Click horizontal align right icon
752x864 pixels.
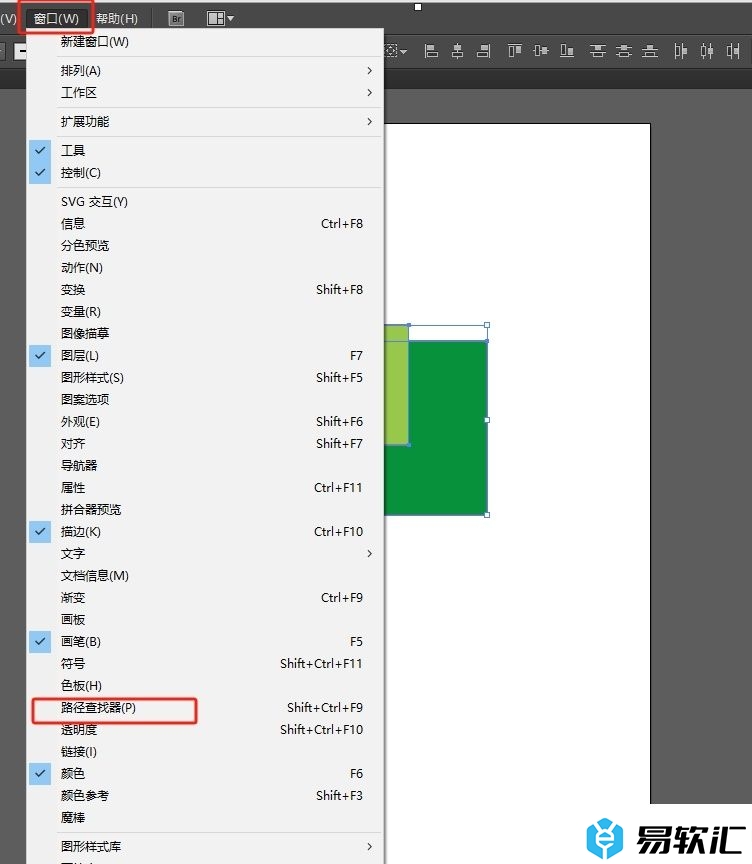(484, 51)
